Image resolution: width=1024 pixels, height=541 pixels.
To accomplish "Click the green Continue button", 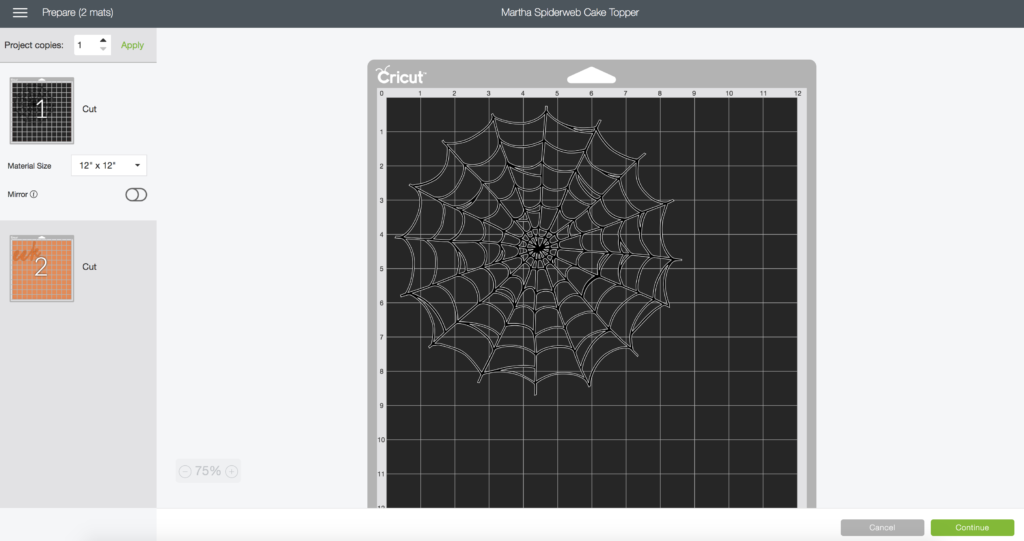I will (x=972, y=527).
